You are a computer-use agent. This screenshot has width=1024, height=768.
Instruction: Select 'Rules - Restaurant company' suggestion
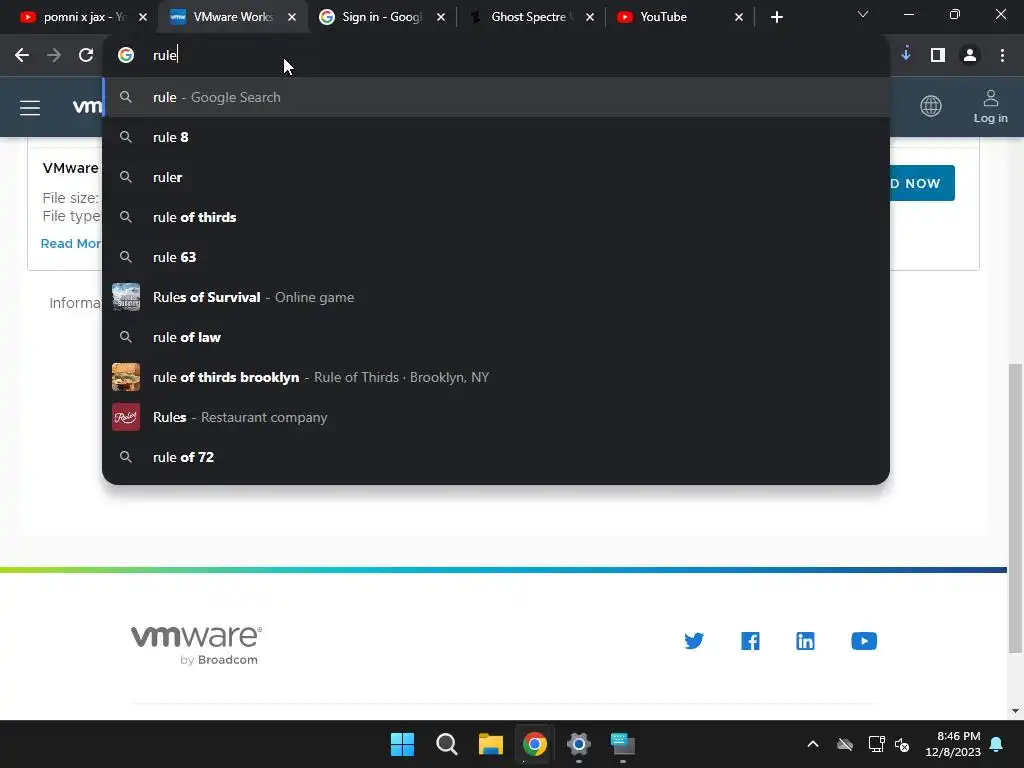coord(496,417)
